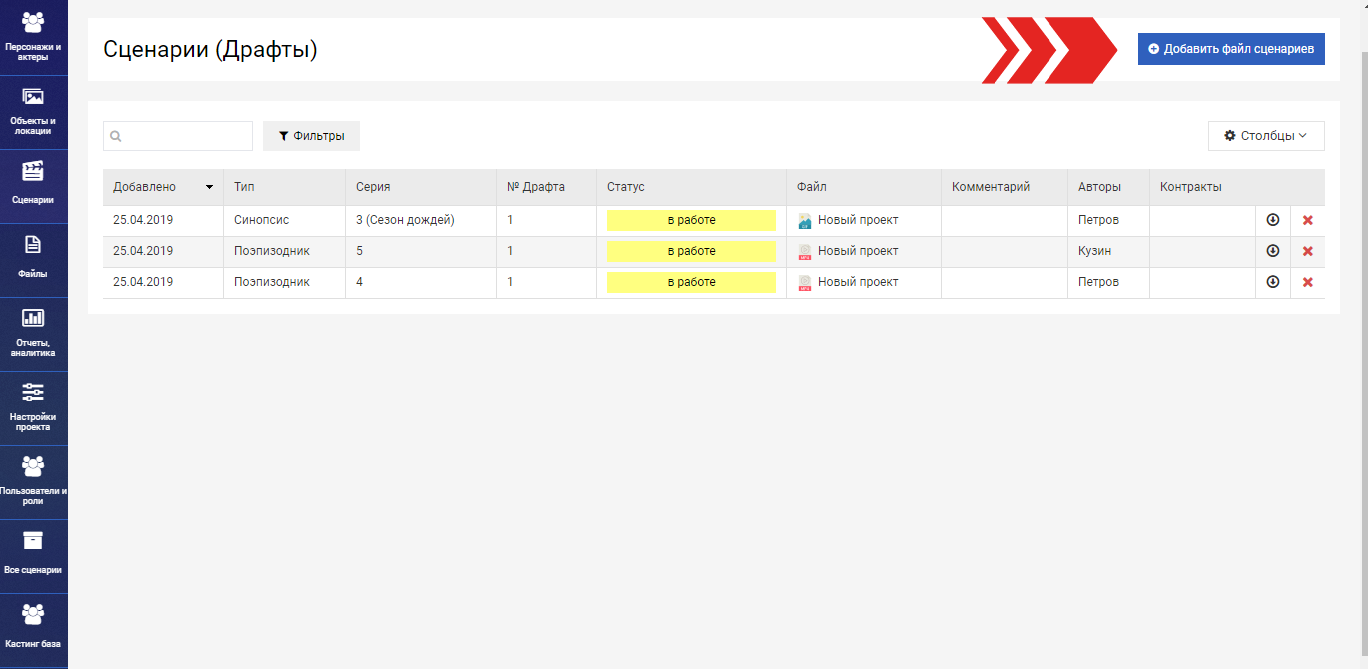The height and width of the screenshot is (669, 1368).
Task: Focus the search input field
Action: click(178, 136)
